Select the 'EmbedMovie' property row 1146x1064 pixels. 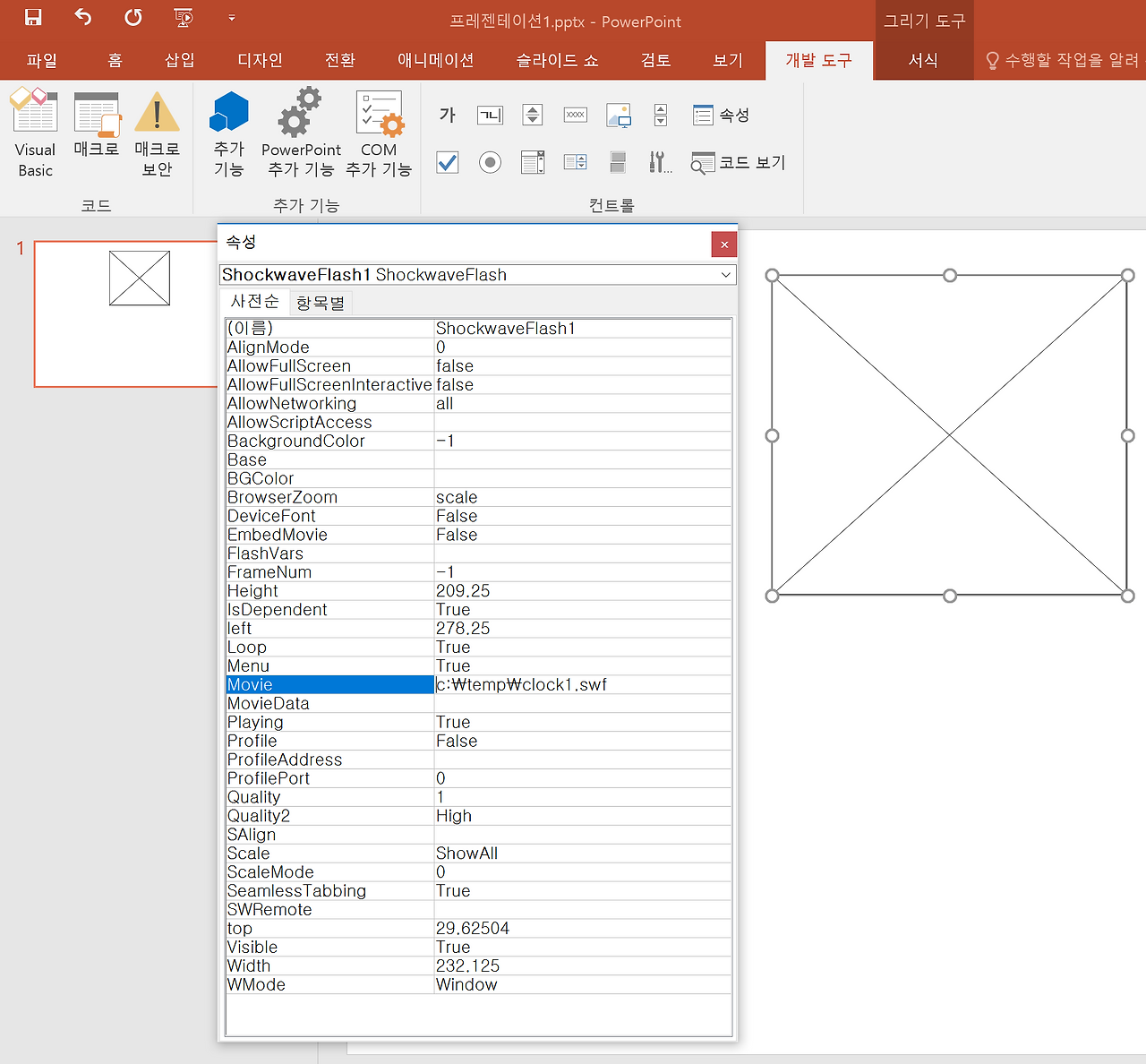pos(478,535)
